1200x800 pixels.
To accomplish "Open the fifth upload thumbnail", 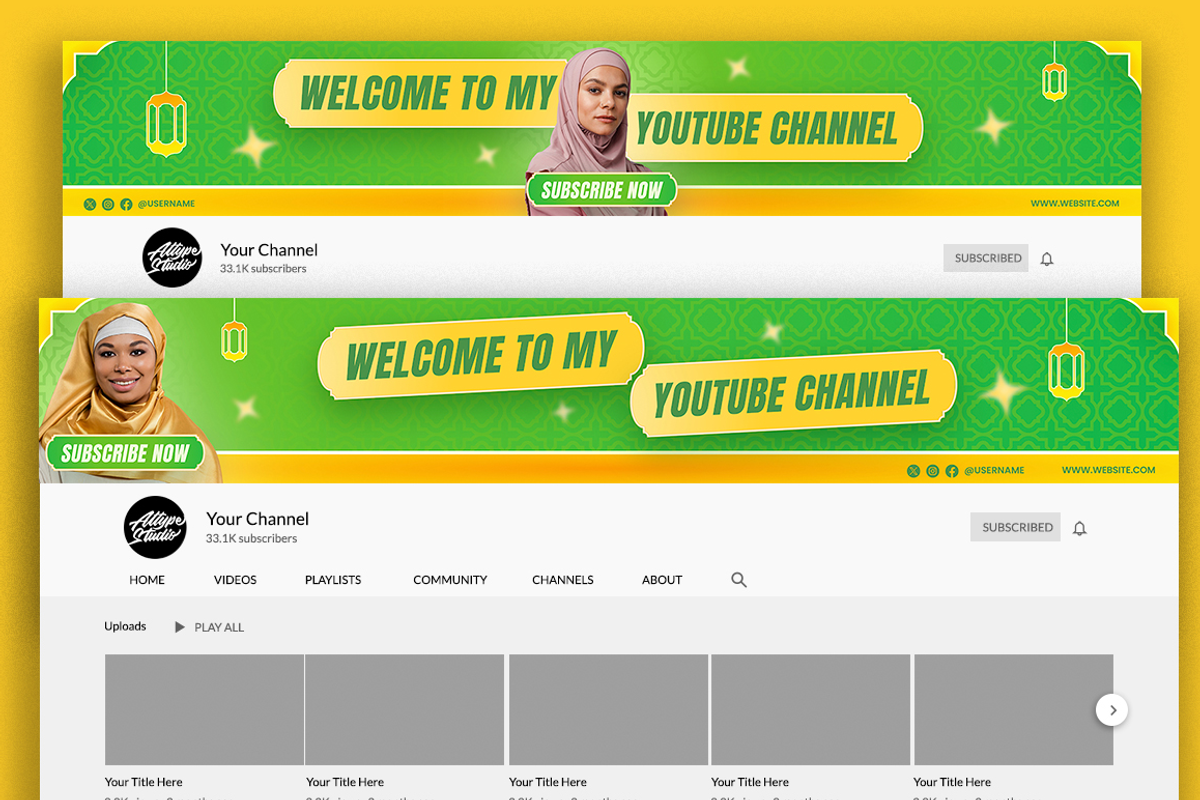I will [1014, 710].
